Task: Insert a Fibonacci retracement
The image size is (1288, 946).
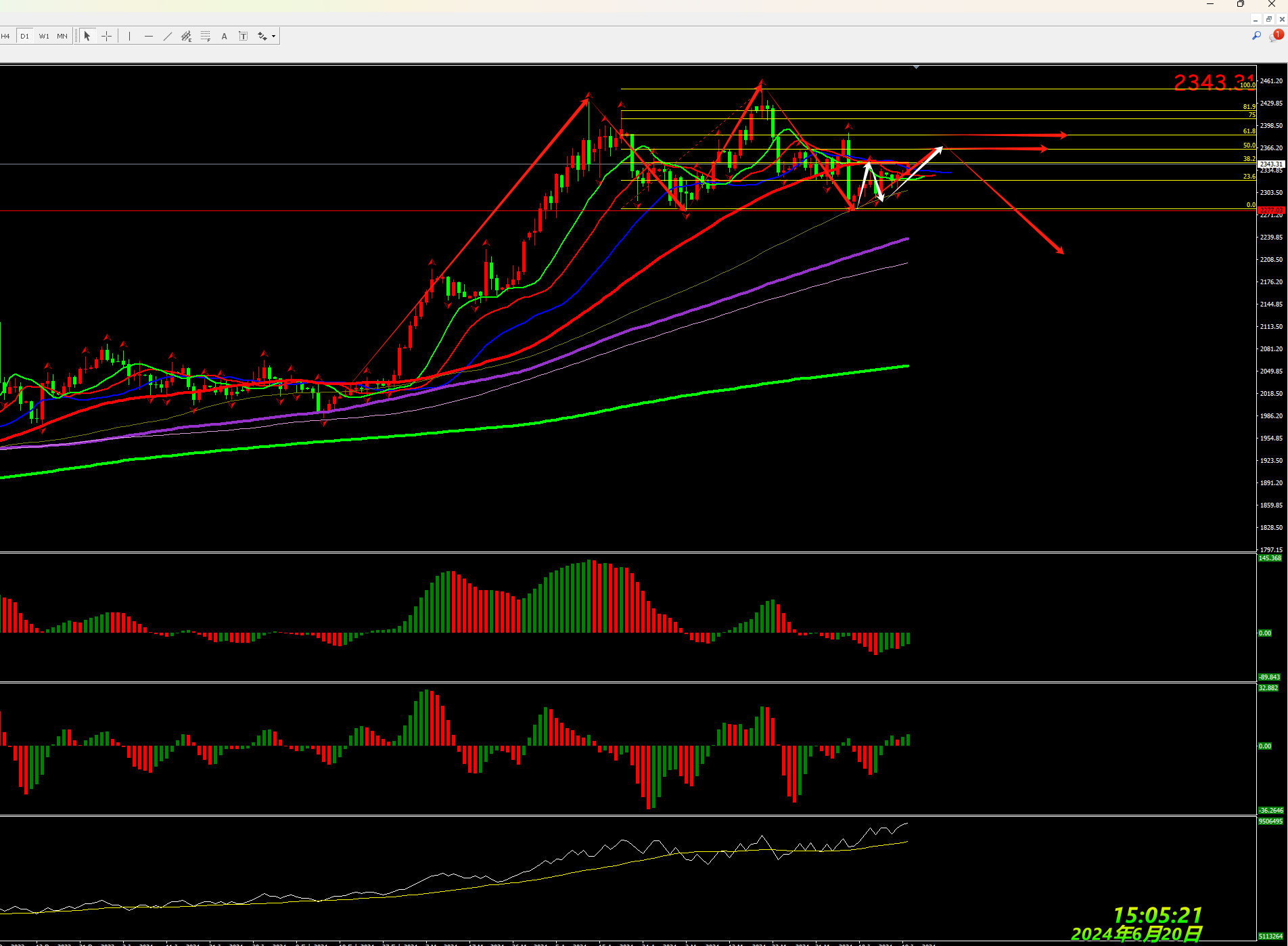Action: 206,37
